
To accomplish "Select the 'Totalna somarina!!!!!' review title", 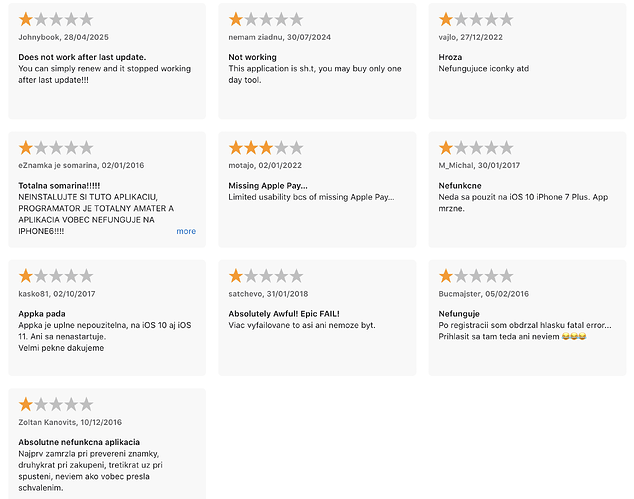I will point(59,186).
